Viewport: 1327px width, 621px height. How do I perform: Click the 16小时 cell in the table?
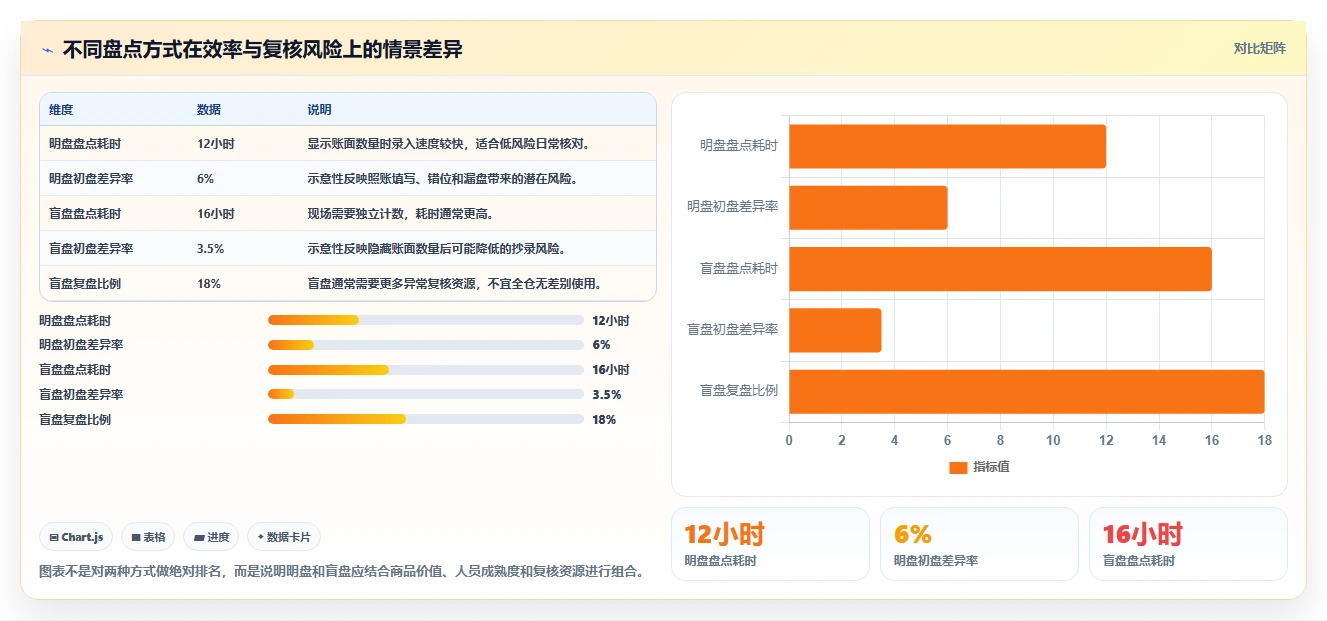216,214
